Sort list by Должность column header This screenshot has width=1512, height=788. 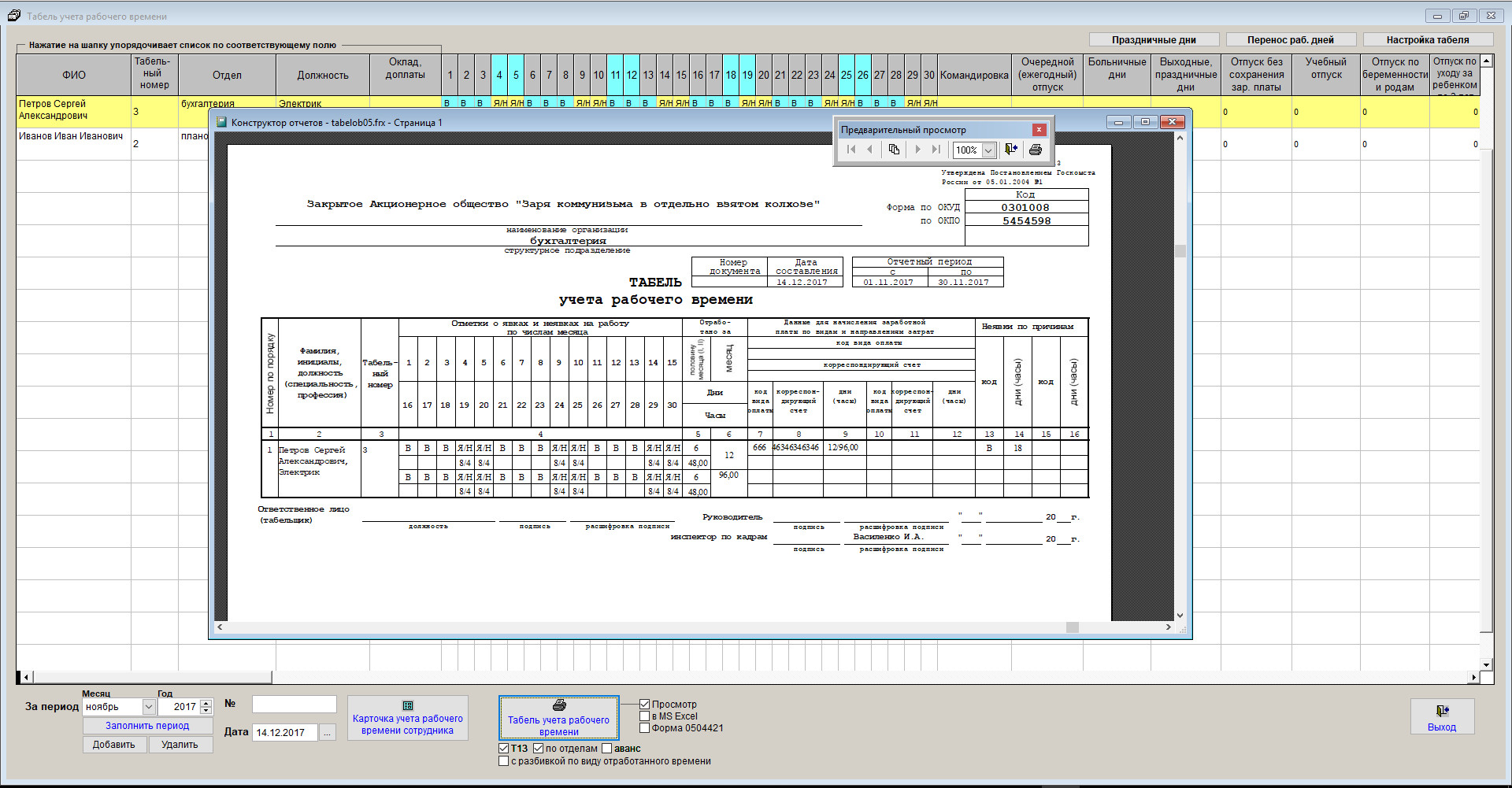(322, 75)
